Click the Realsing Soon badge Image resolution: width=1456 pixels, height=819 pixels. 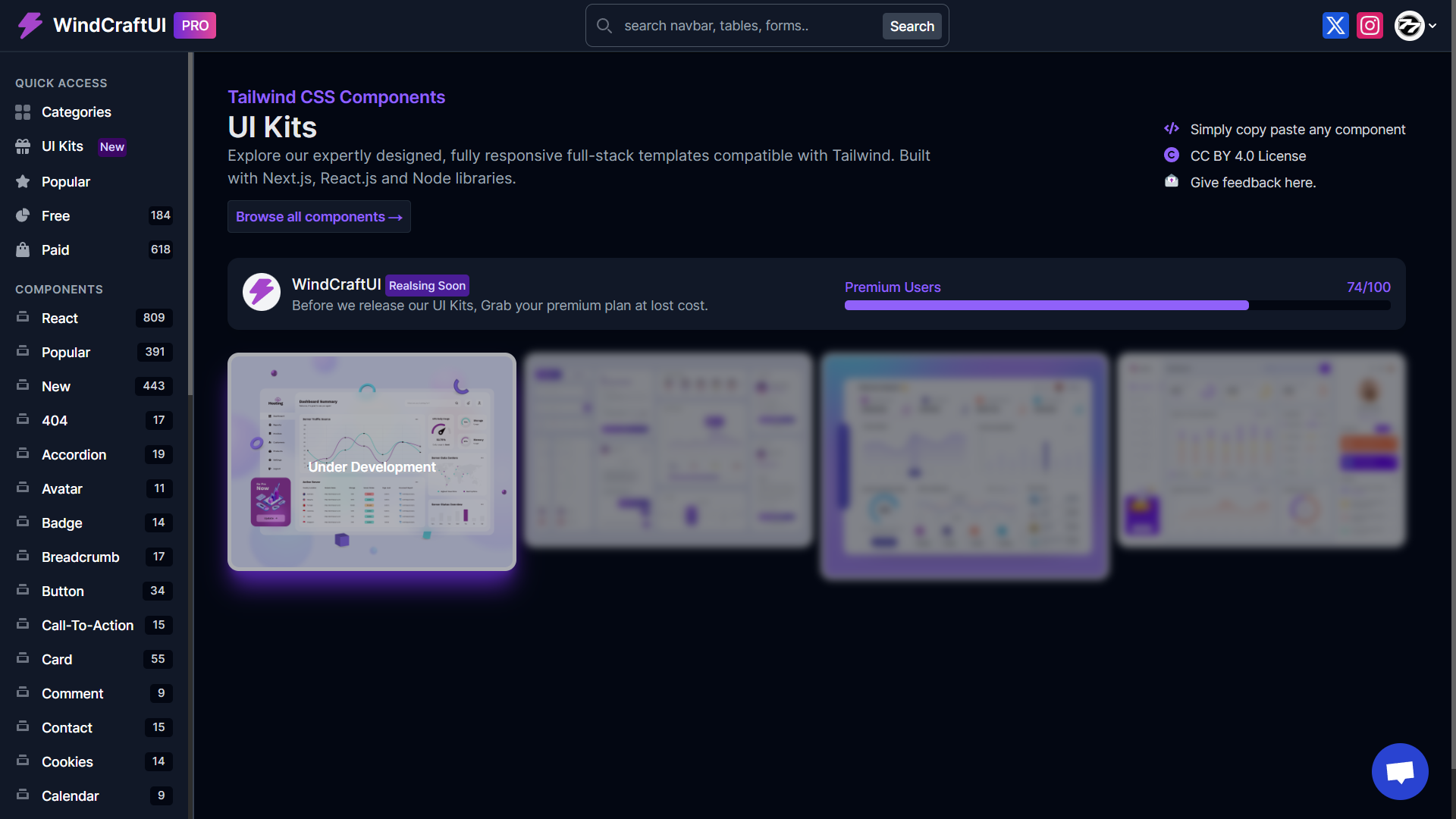point(427,286)
